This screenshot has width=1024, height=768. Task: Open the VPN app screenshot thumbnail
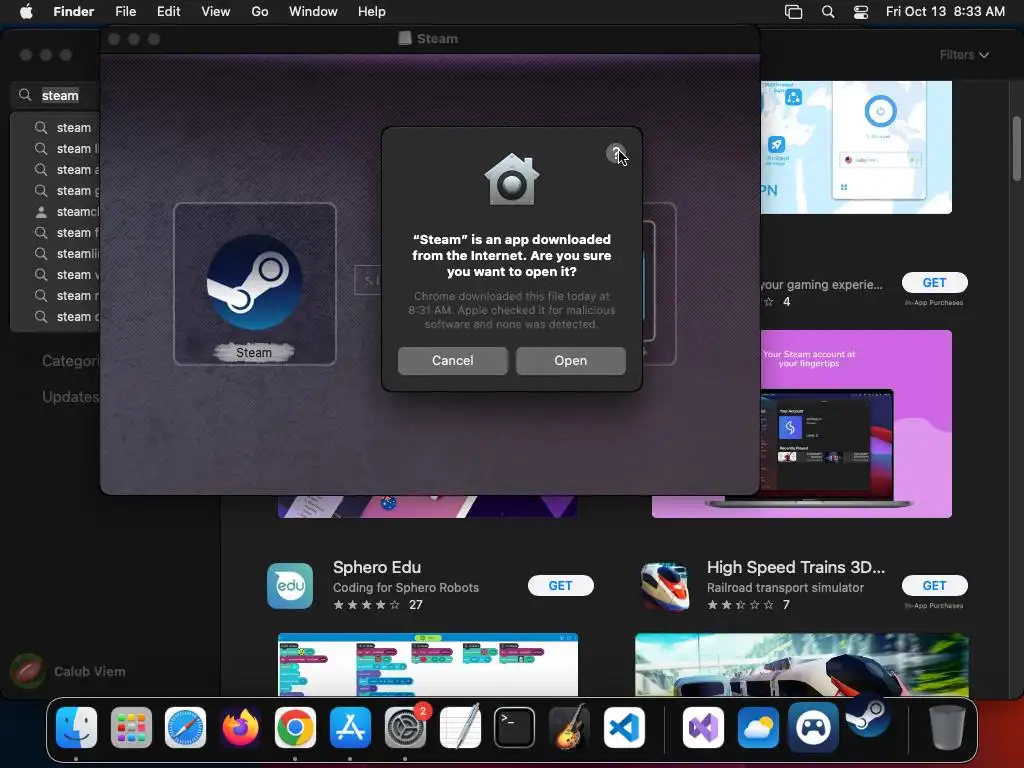pos(856,147)
